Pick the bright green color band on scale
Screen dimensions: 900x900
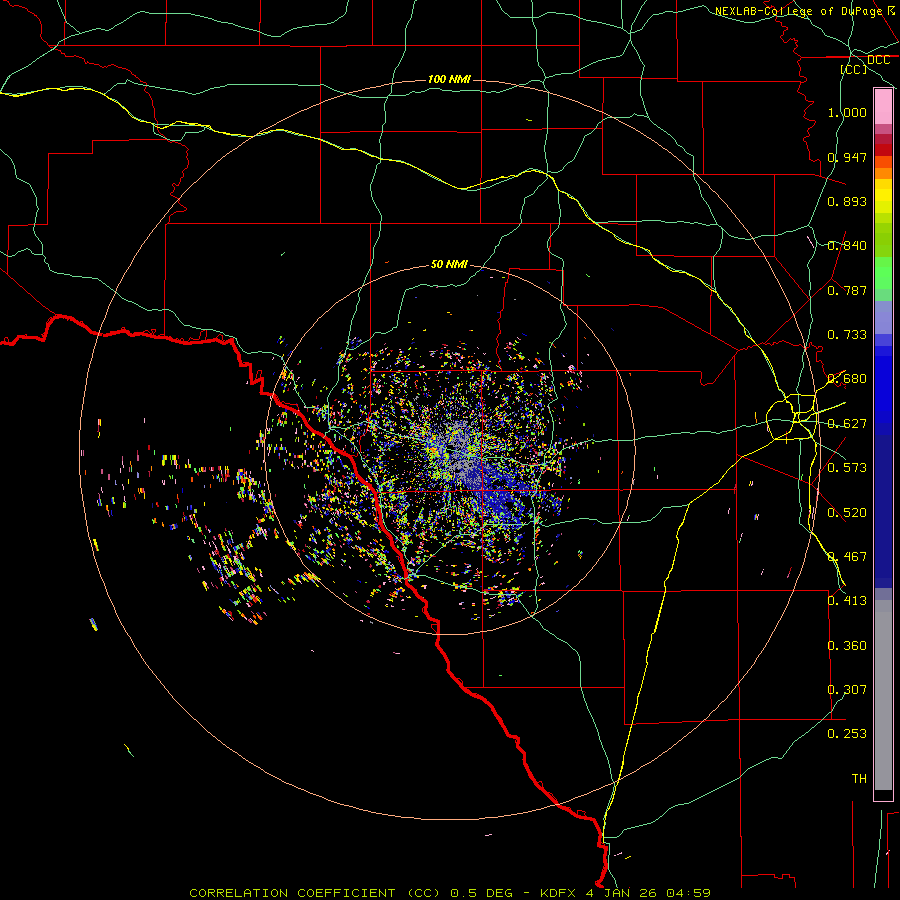coord(883,273)
